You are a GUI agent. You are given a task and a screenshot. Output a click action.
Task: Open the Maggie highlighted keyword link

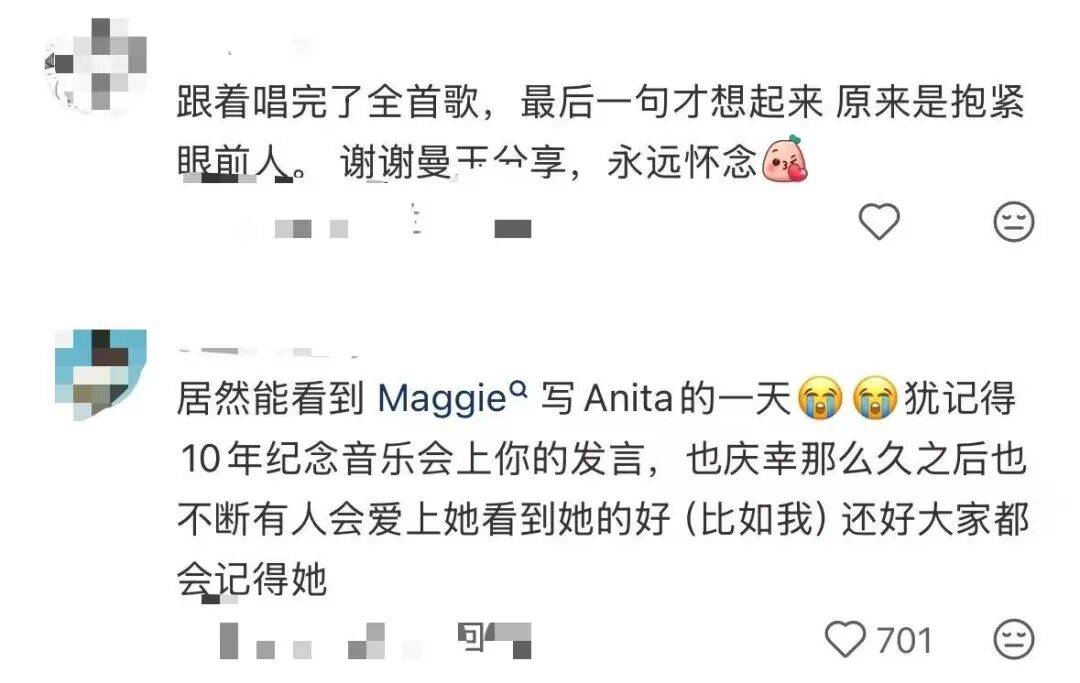[x=442, y=399]
